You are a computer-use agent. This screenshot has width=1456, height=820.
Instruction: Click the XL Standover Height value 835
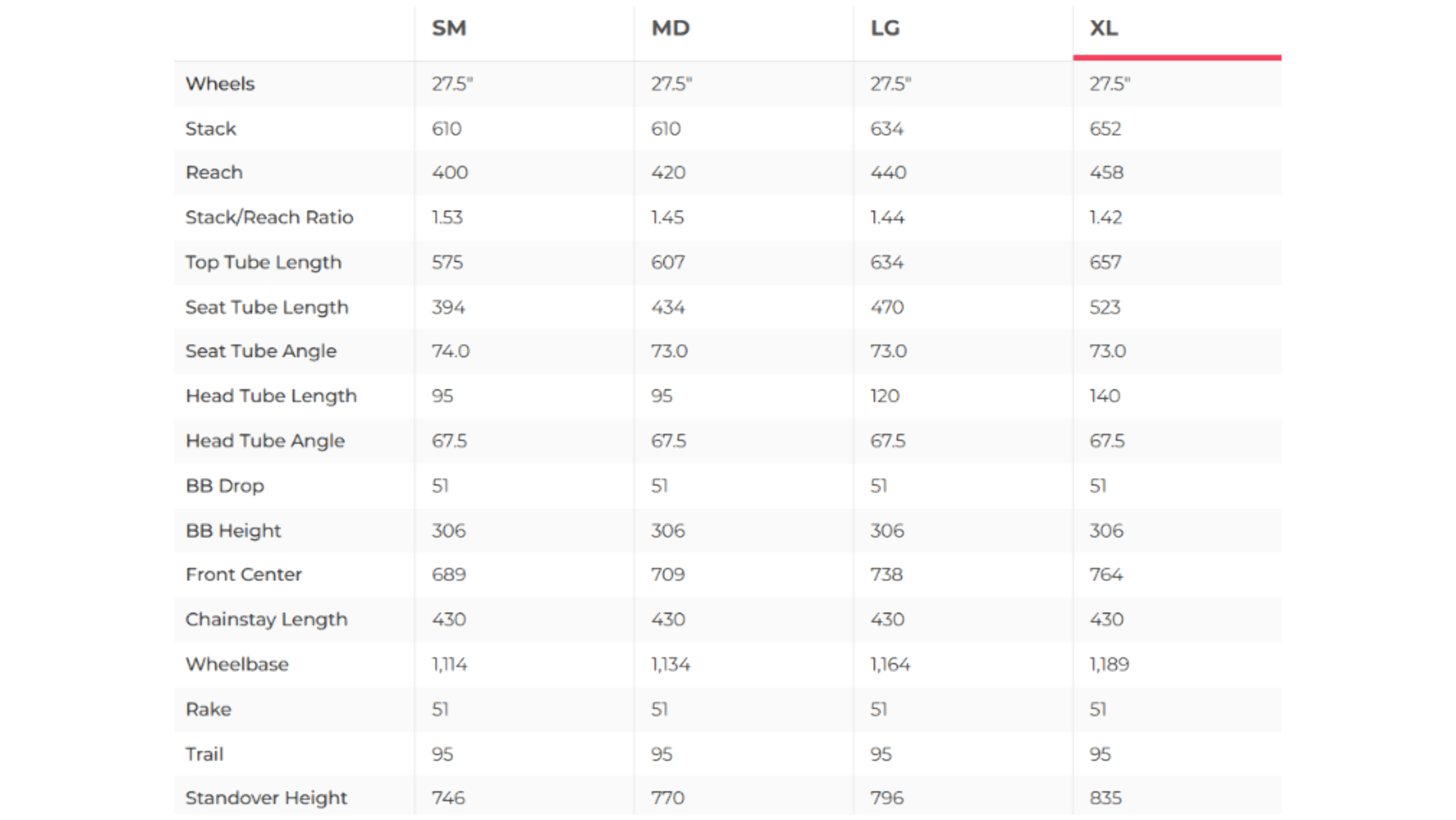click(1105, 798)
